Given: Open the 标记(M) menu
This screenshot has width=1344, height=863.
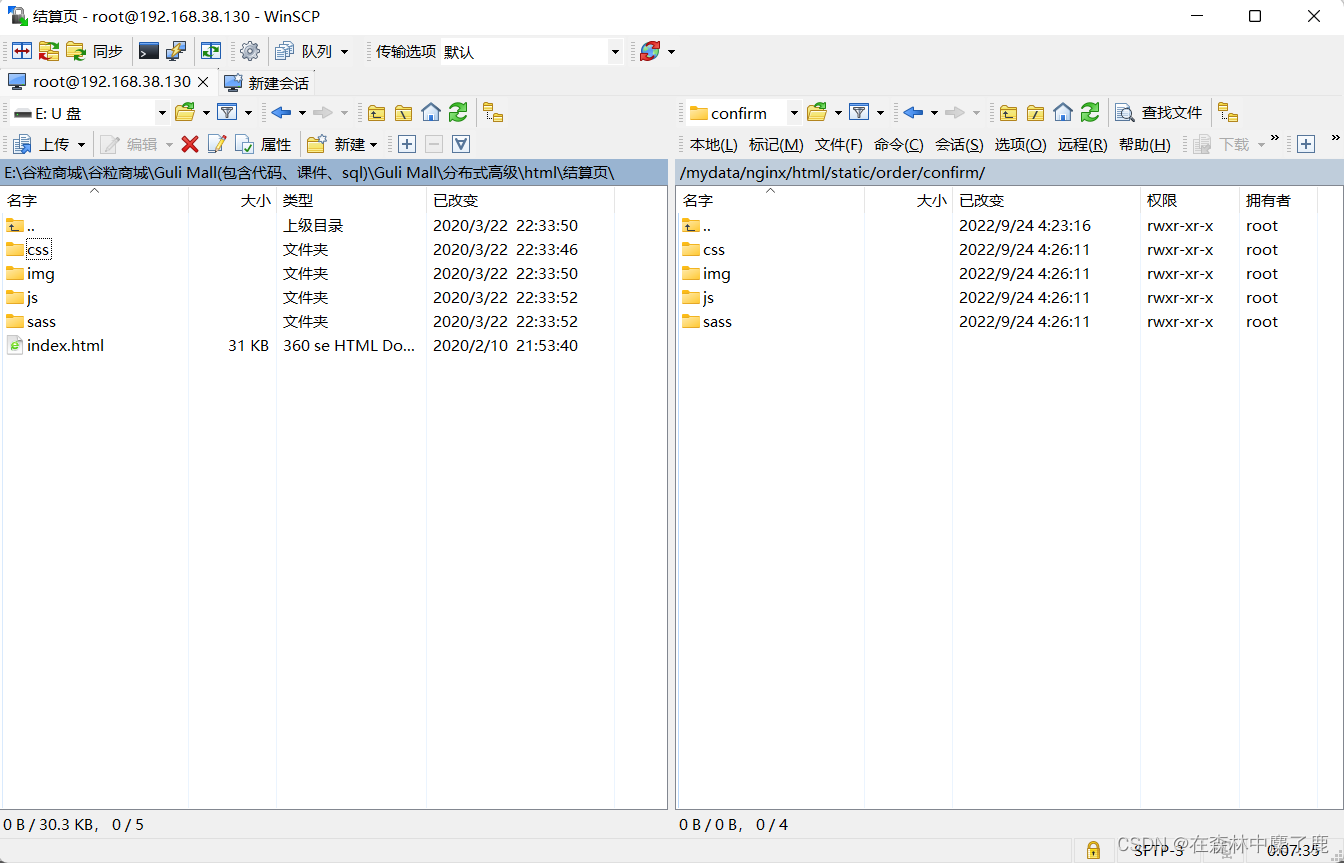Looking at the screenshot, I should (776, 145).
